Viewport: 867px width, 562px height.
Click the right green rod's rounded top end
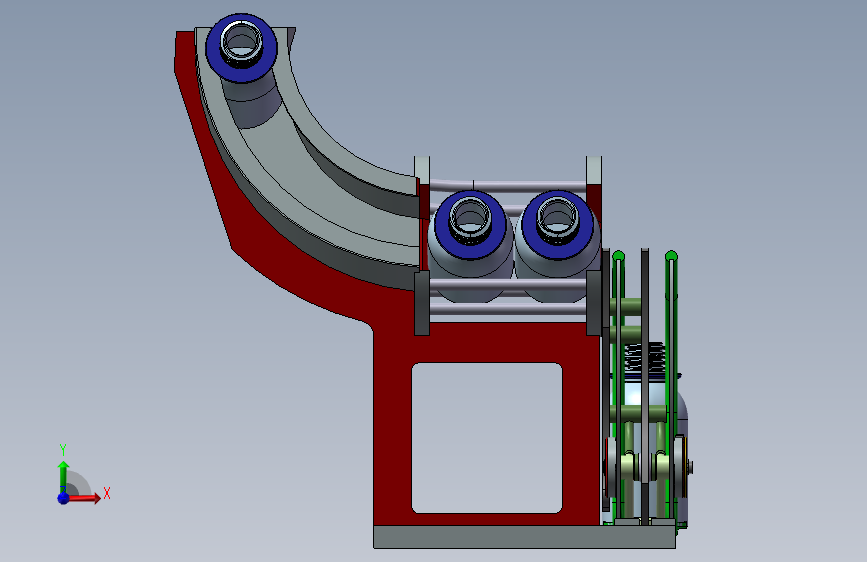pos(671,256)
